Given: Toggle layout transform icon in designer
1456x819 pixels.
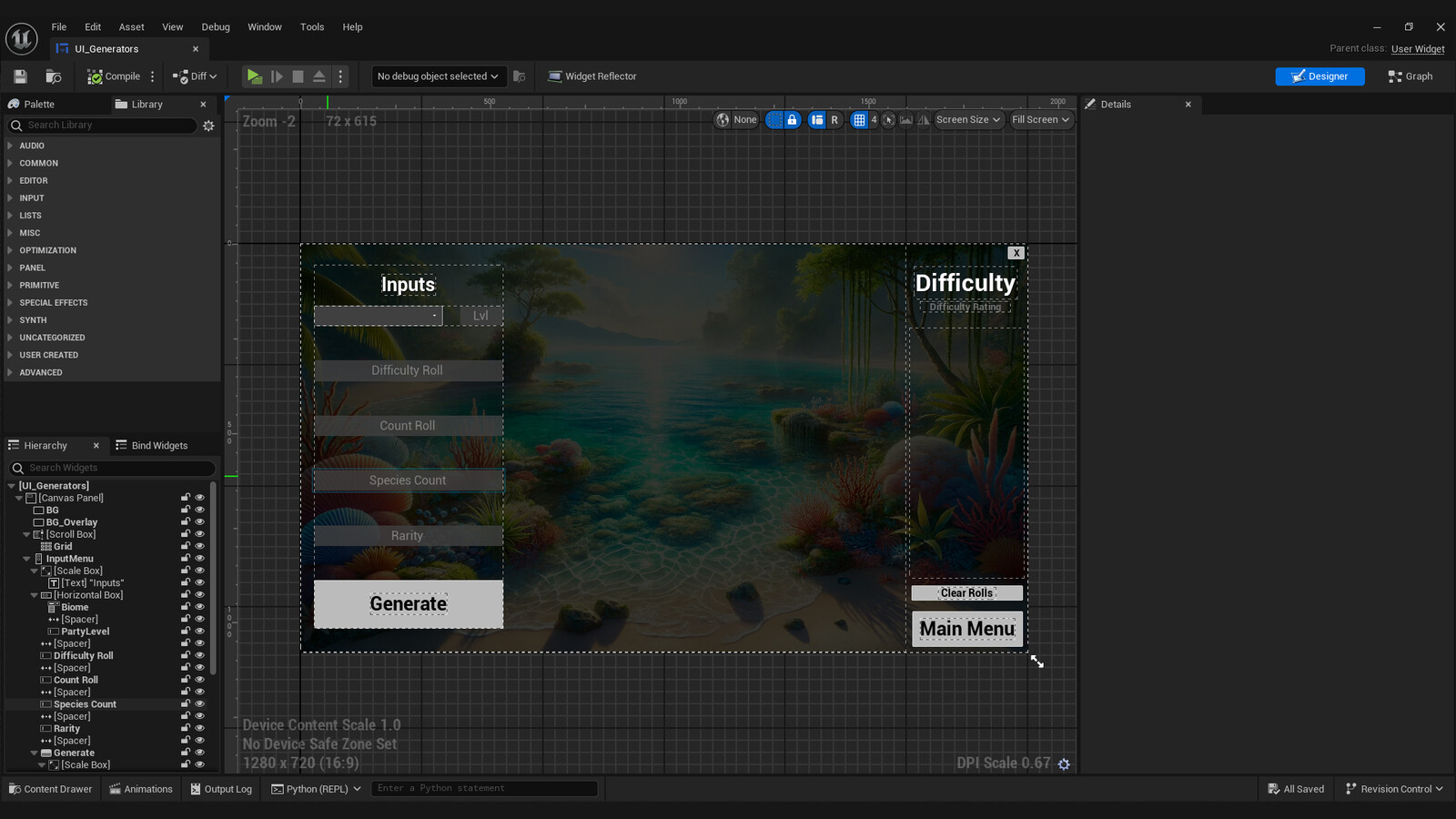Looking at the screenshot, I should pos(816,120).
